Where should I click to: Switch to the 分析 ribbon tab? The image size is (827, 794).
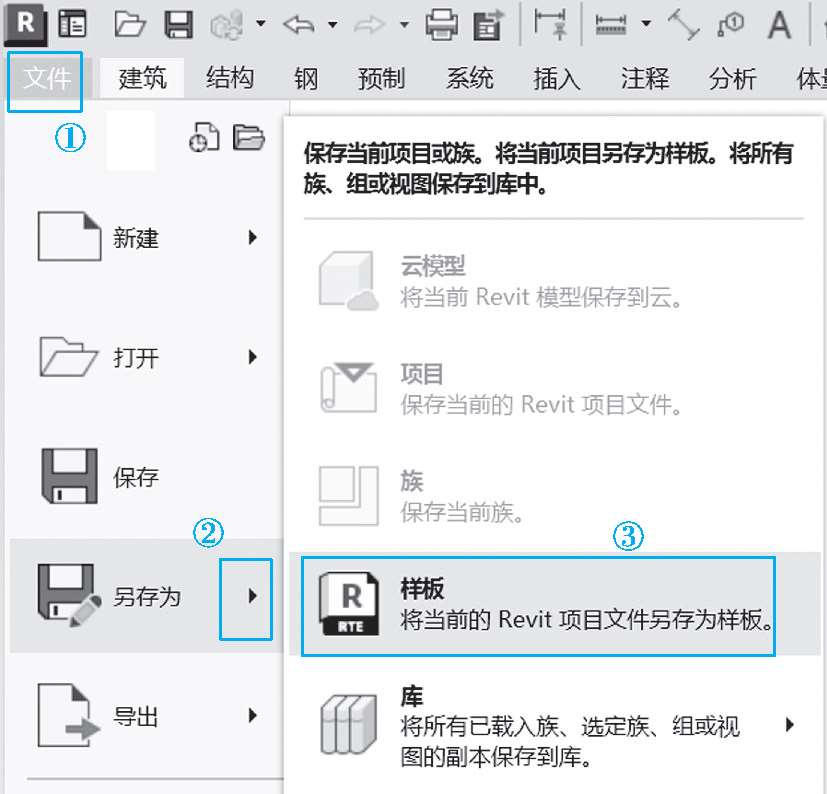pyautogui.click(x=733, y=79)
